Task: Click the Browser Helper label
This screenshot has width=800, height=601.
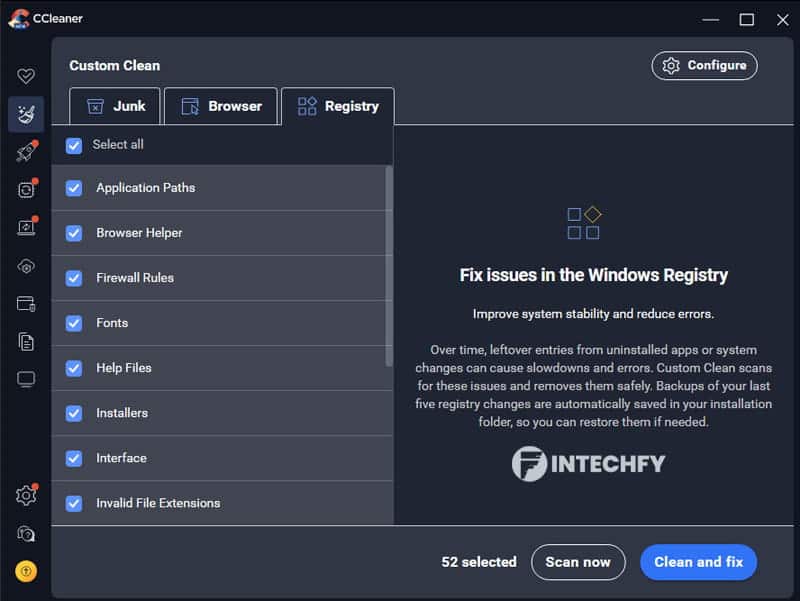Action: (x=139, y=233)
